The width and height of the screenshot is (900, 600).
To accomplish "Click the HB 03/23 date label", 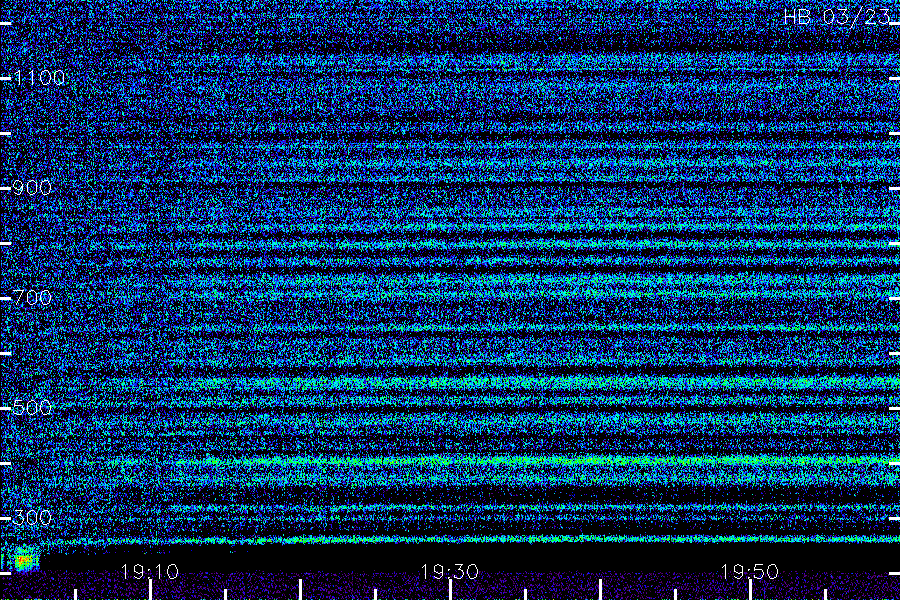I will pos(837,17).
